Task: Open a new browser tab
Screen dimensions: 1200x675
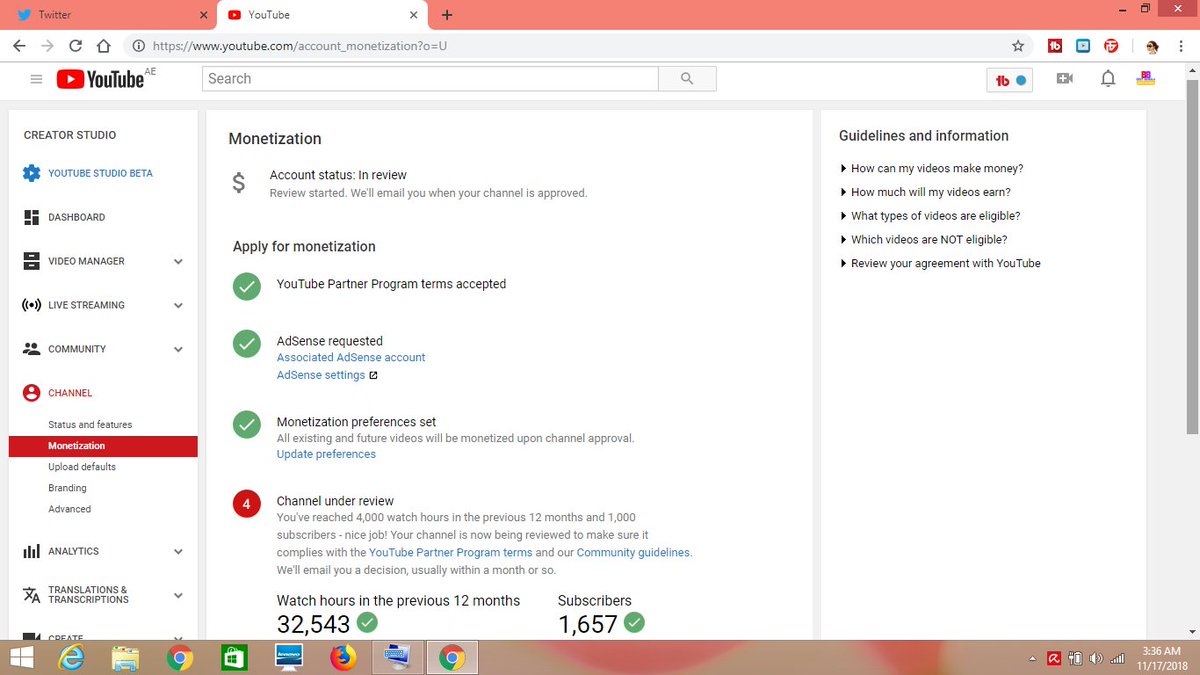Action: (x=447, y=15)
